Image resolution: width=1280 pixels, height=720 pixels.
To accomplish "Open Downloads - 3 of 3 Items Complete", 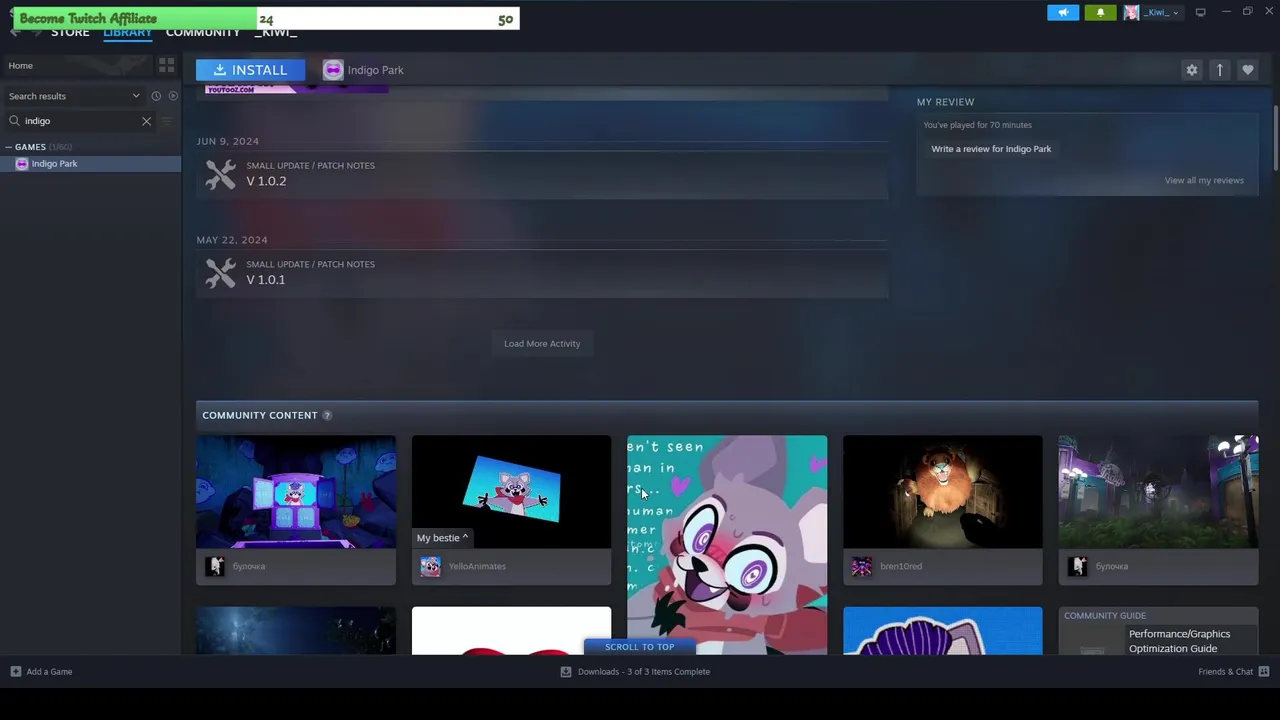I will click(x=644, y=671).
